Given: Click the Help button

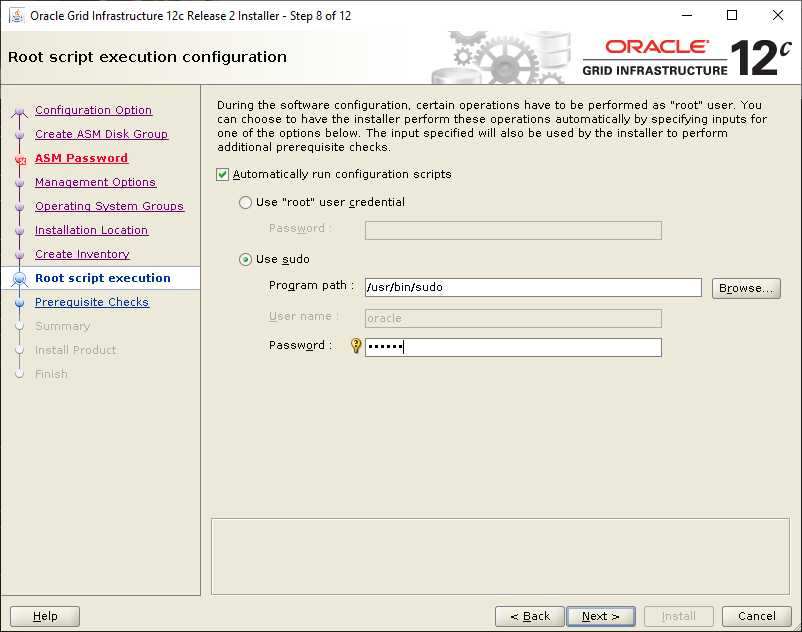Looking at the screenshot, I should 45,616.
